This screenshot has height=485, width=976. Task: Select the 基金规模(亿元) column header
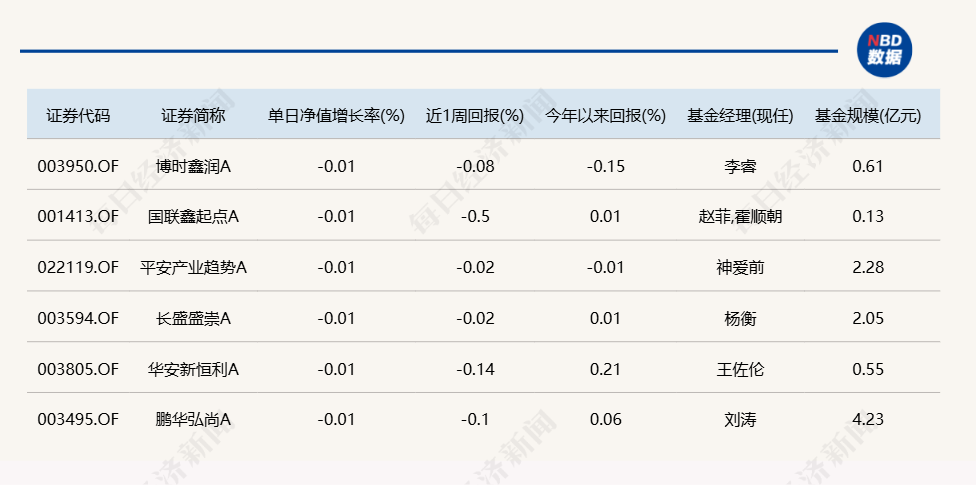pos(868,116)
